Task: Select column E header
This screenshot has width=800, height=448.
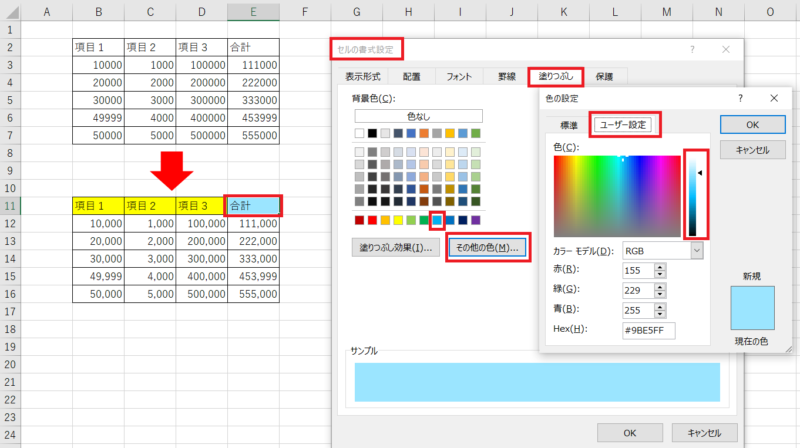Action: (253, 12)
